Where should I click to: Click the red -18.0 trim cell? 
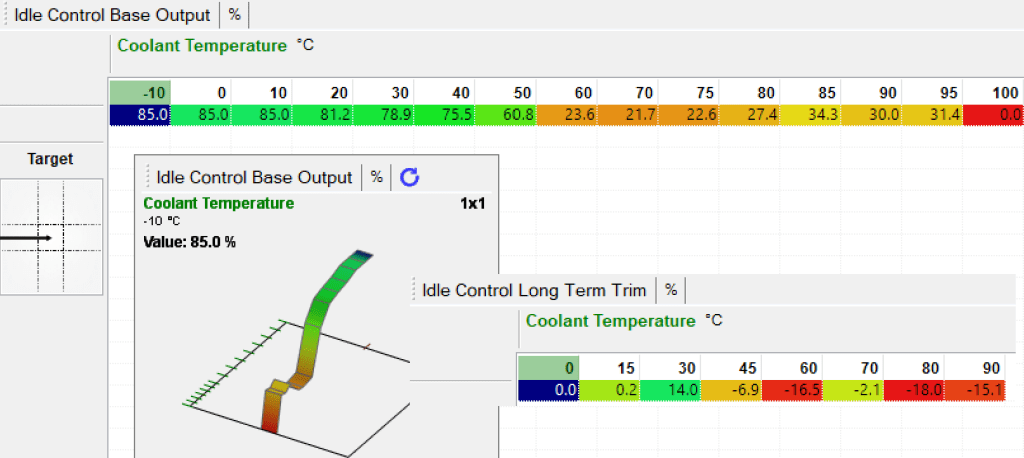pos(915,390)
